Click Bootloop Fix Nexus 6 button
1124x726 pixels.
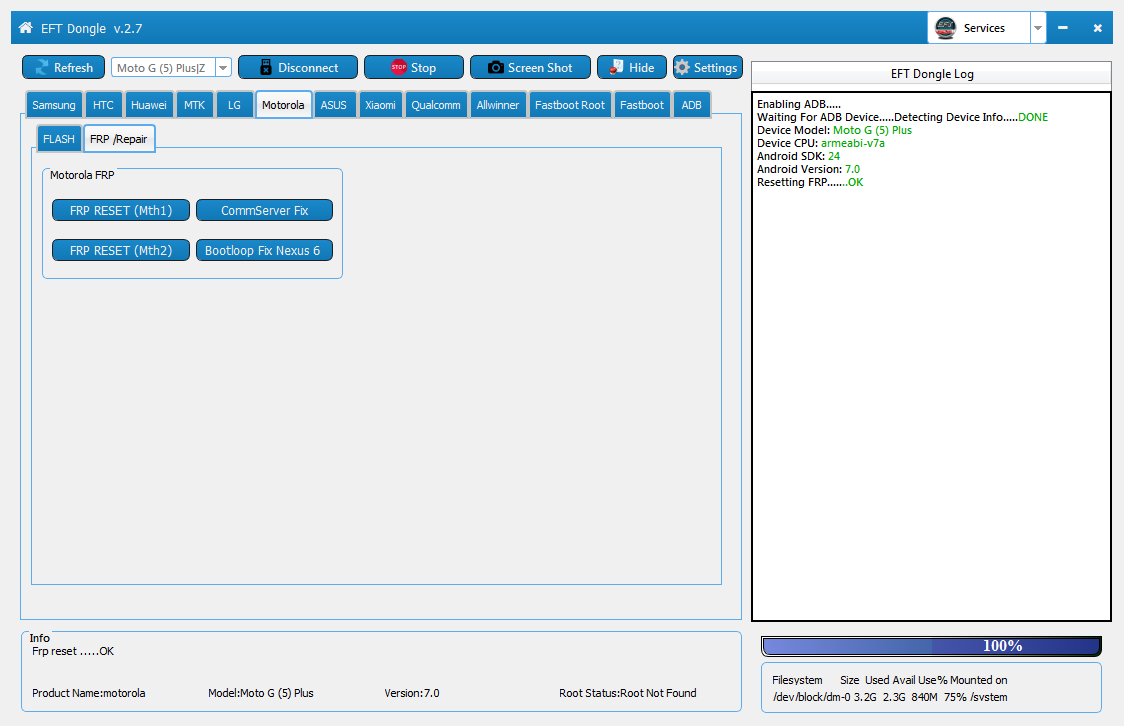(265, 250)
